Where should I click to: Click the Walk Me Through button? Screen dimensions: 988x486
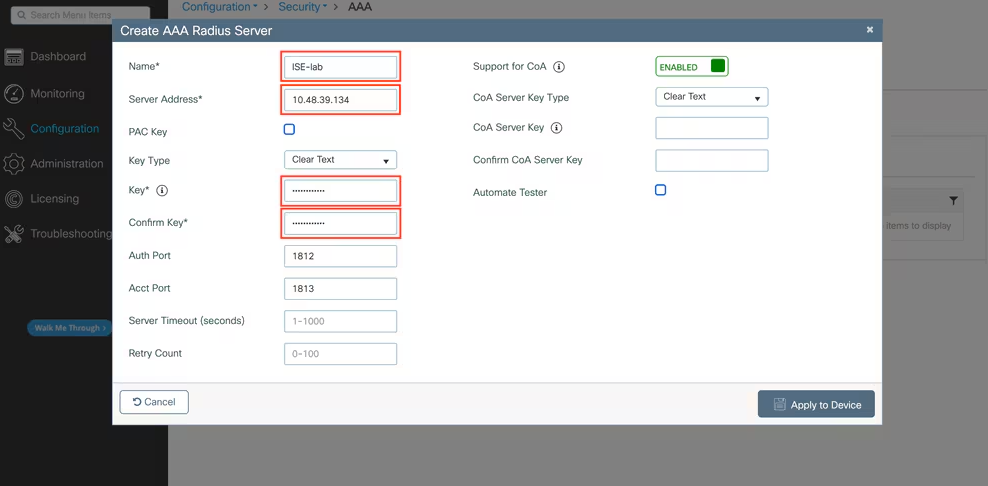[x=69, y=328]
